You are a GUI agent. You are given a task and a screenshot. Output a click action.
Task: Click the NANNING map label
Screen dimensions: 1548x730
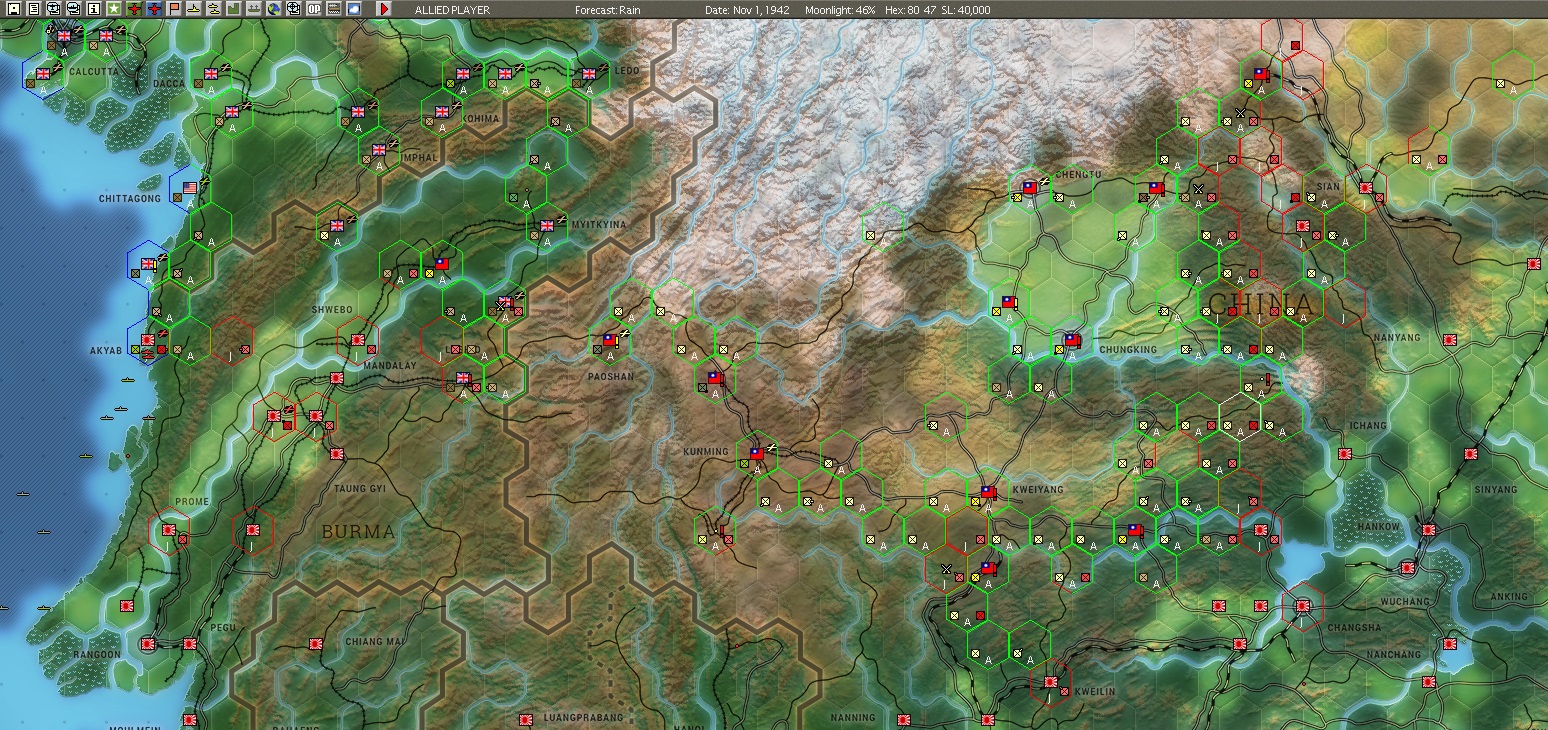coord(853,718)
